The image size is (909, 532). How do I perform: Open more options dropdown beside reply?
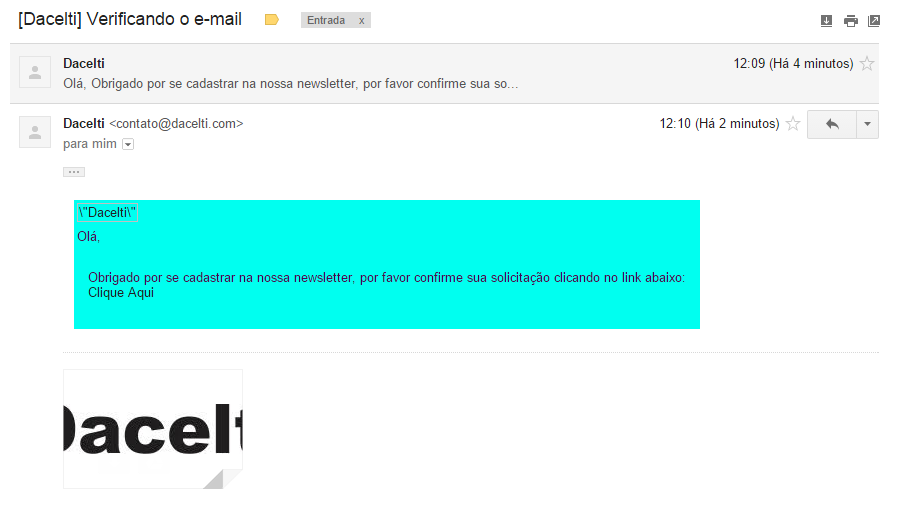point(867,124)
